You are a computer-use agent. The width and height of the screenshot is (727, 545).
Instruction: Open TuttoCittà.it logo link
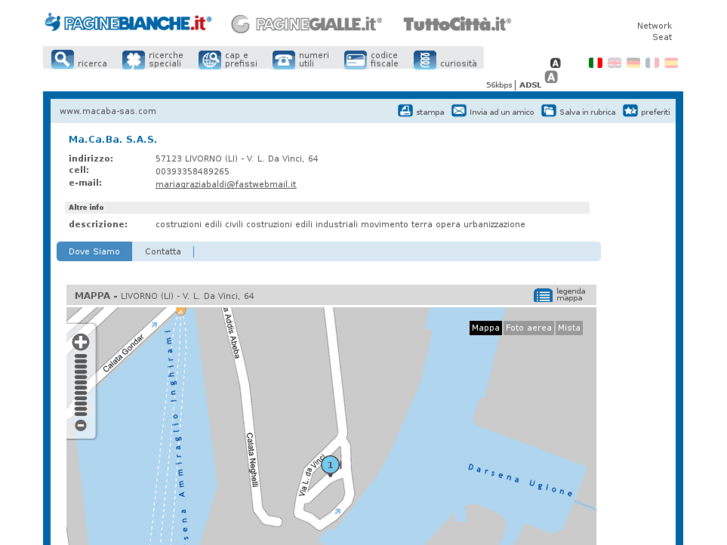(457, 24)
